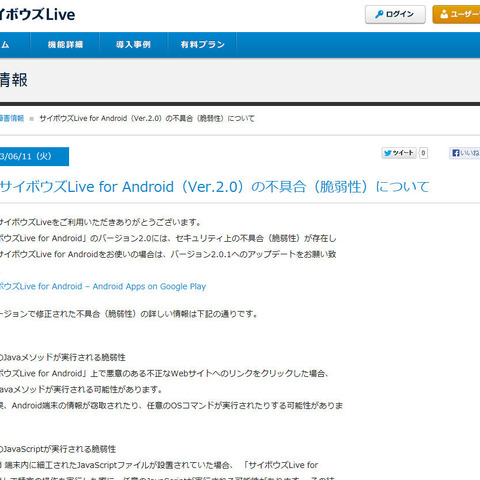Click the line mentioning 任意のOSコマンドが実行

(171, 406)
